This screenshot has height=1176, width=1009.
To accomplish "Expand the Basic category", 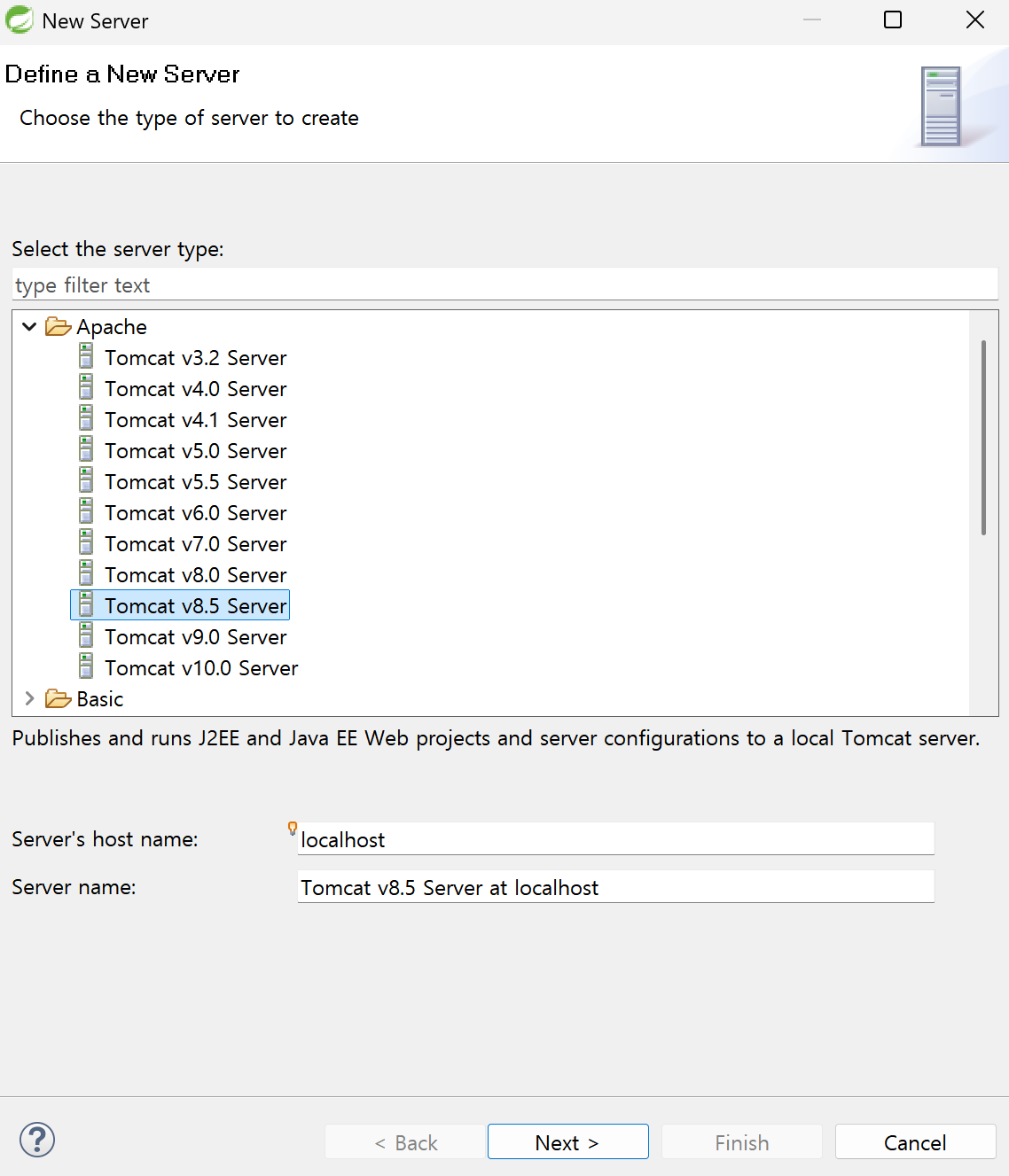I will click(29, 698).
